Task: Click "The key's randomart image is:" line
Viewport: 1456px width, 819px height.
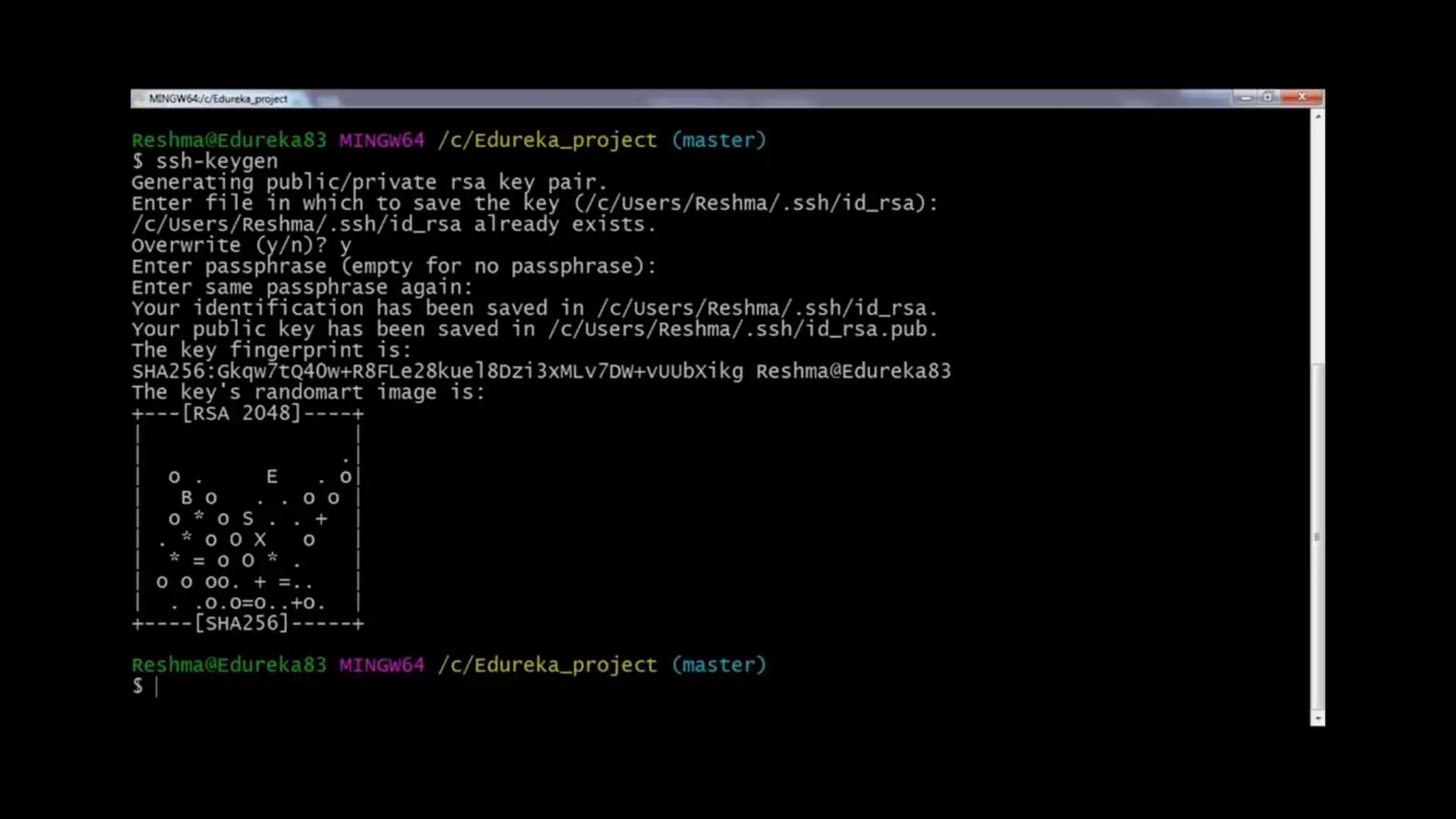Action: pos(309,392)
